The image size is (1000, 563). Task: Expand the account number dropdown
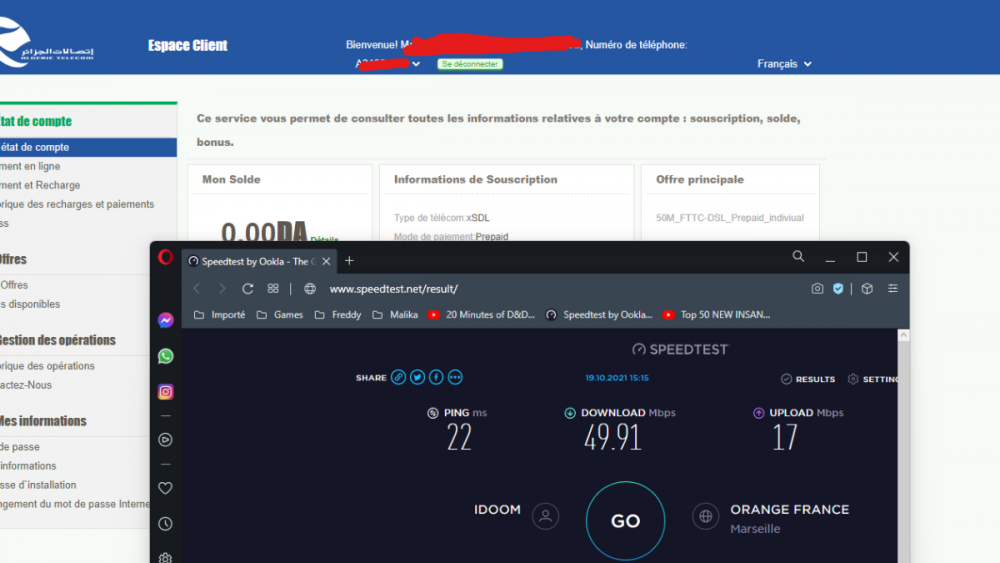416,64
